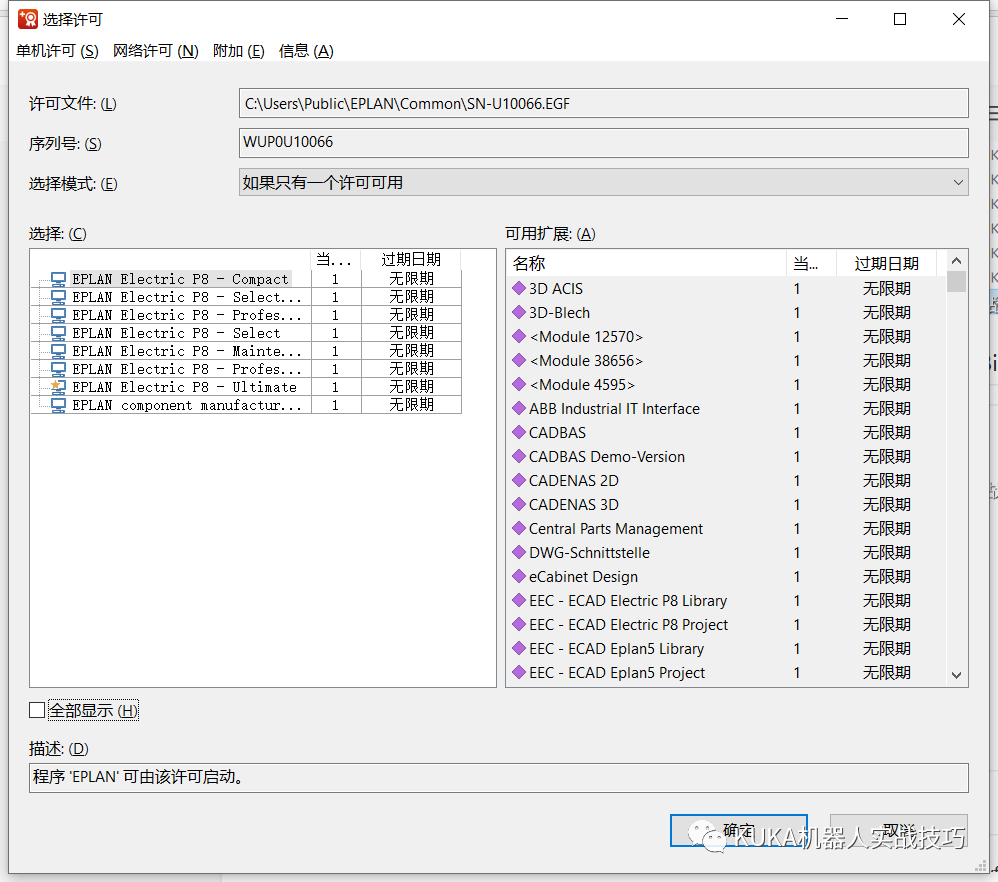Open the 选择模式 dropdown list

point(603,183)
